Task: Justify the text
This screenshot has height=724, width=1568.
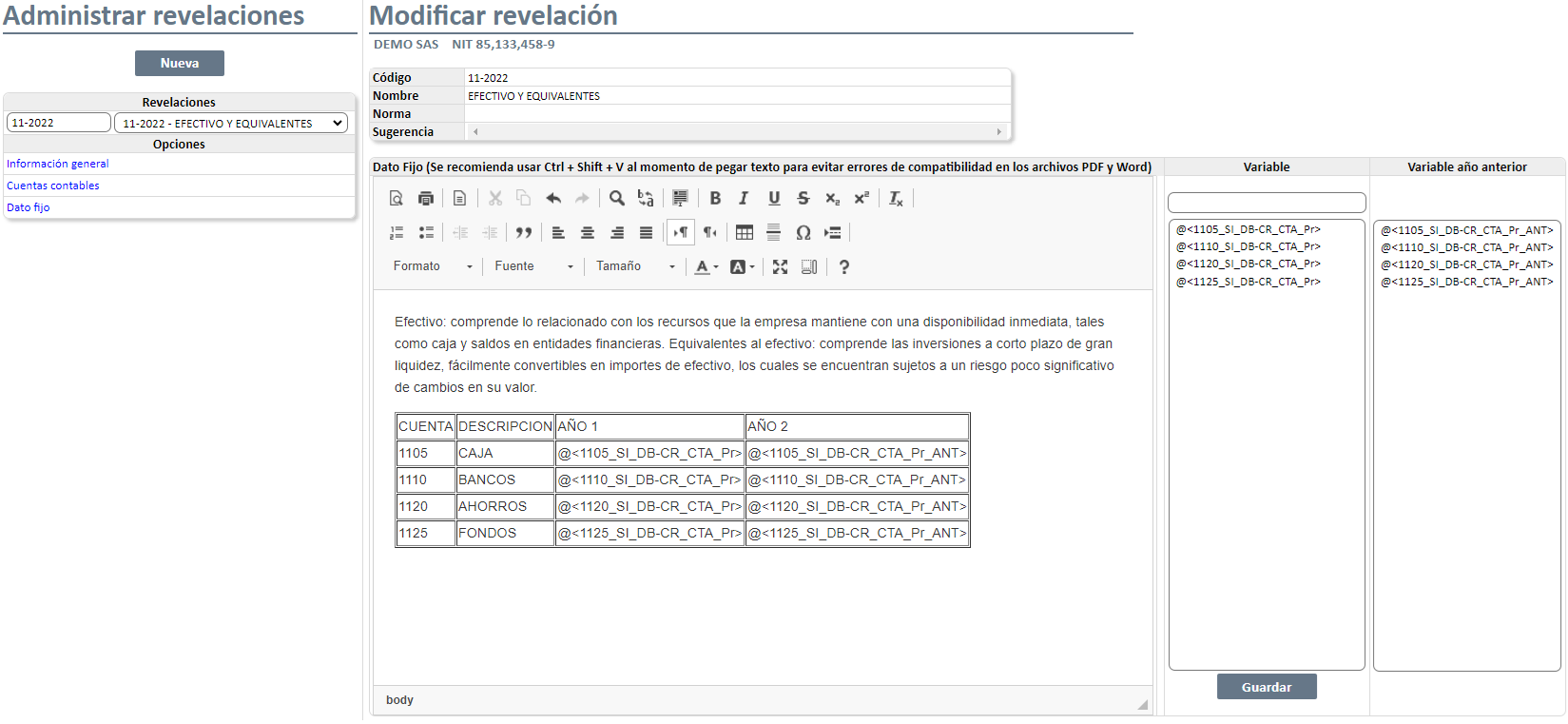Action: click(646, 232)
